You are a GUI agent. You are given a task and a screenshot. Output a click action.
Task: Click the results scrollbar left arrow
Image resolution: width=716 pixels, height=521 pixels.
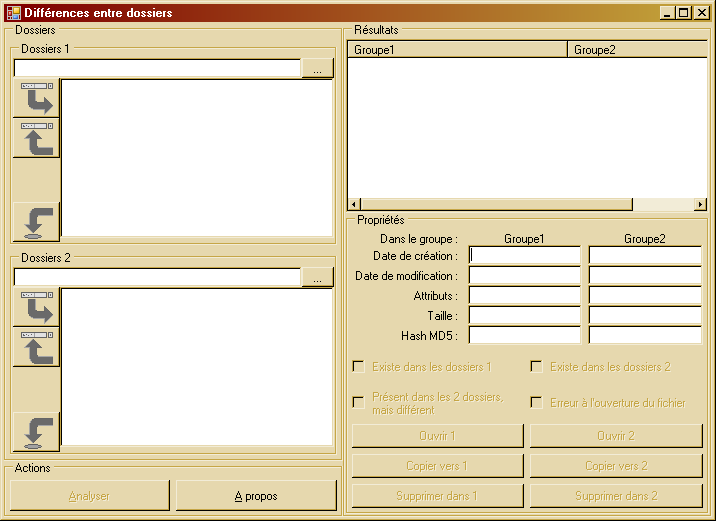pos(354,204)
